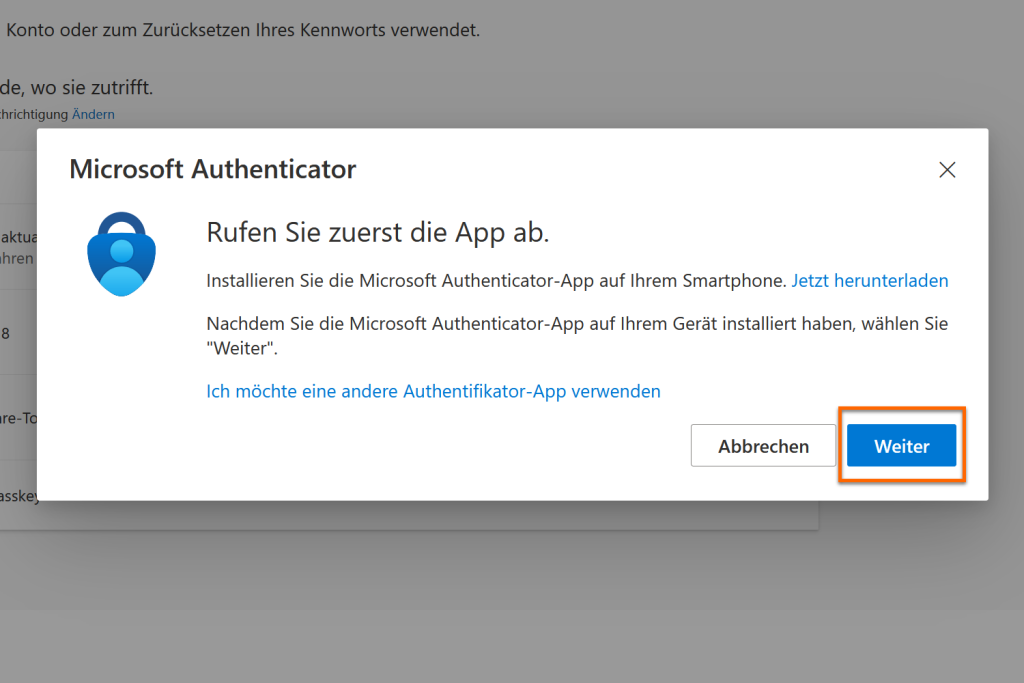Click the 'wo sie zutrifft' background heading
This screenshot has height=683, width=1024.
[80, 87]
